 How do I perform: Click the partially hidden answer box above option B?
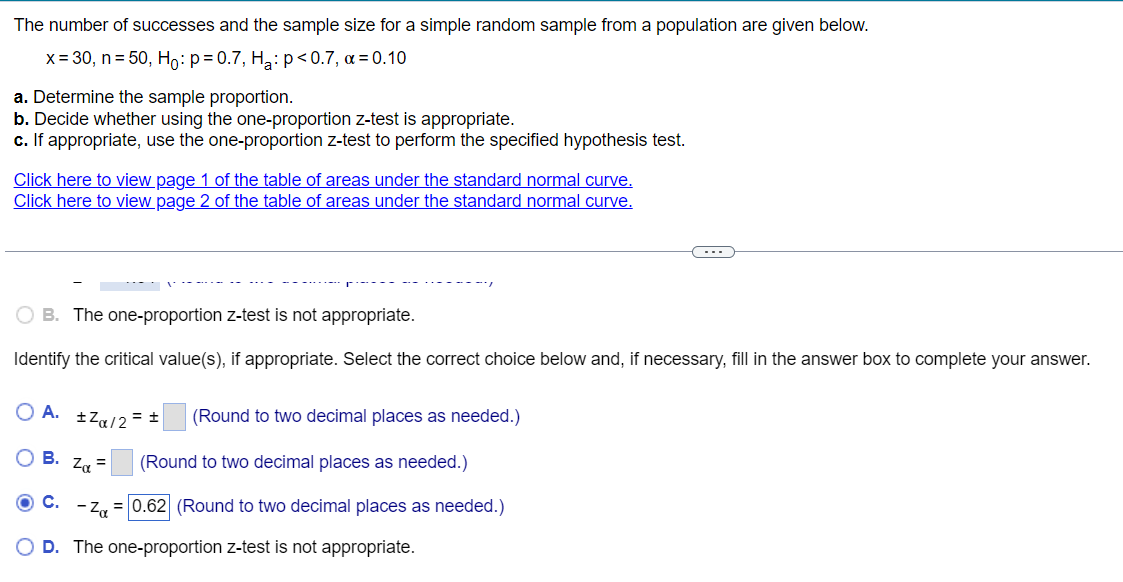130,286
